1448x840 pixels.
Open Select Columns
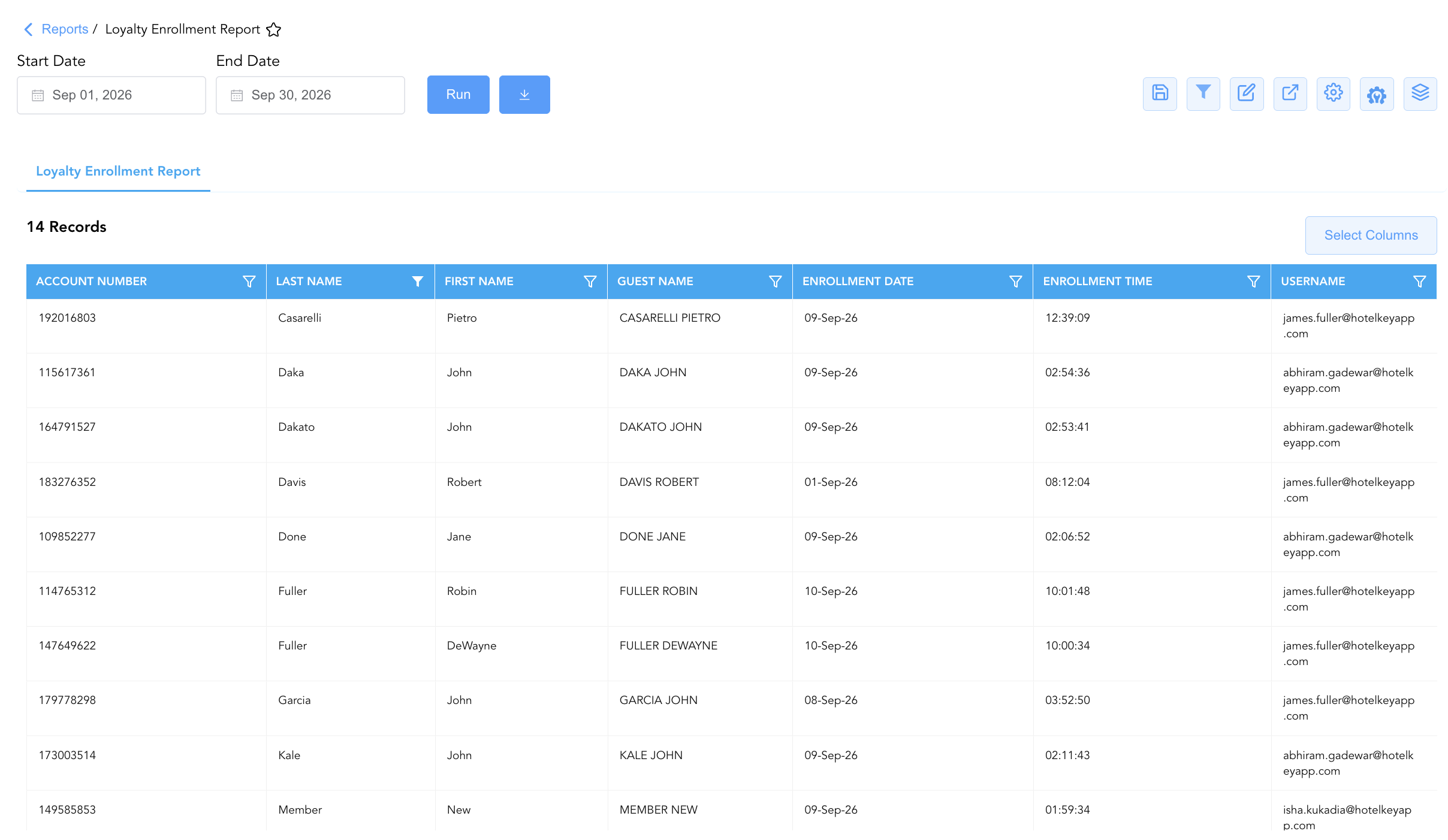(x=1371, y=235)
